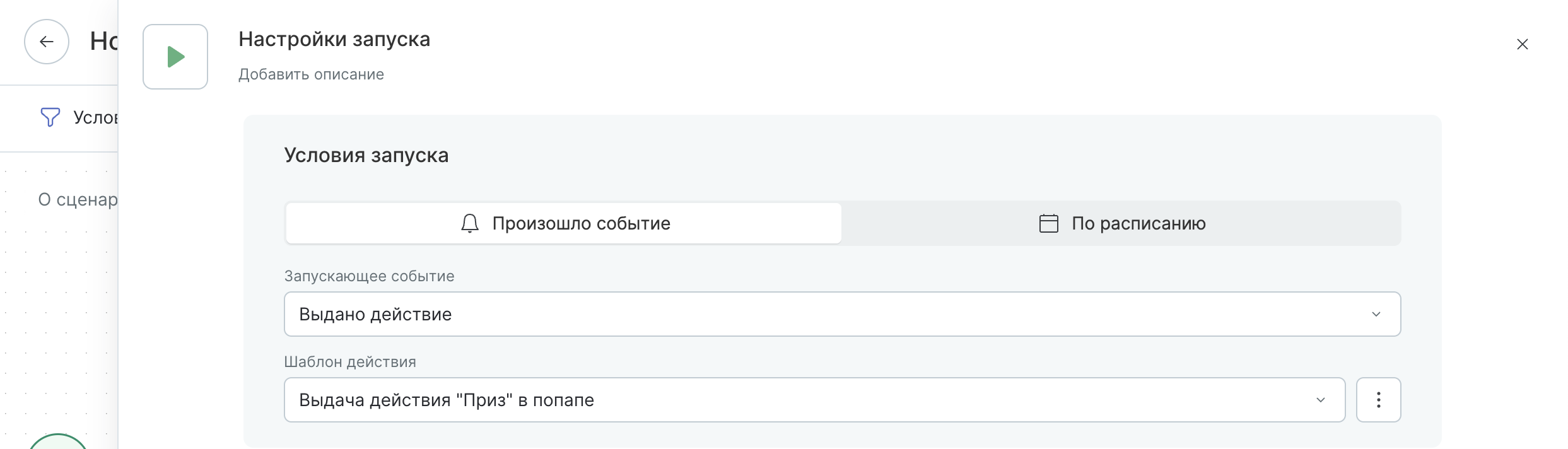Viewport: 1568px width, 449px height.
Task: Click the scenario name beside back arrow
Action: (104, 42)
